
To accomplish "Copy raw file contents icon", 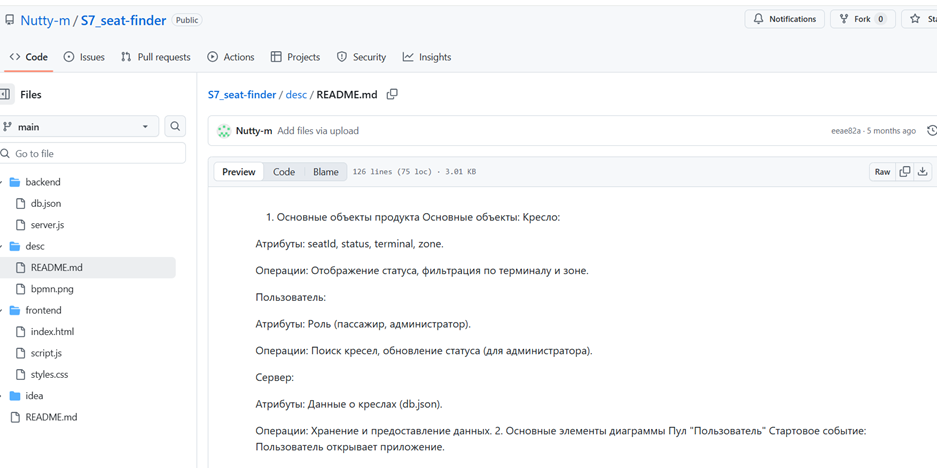I will click(905, 172).
